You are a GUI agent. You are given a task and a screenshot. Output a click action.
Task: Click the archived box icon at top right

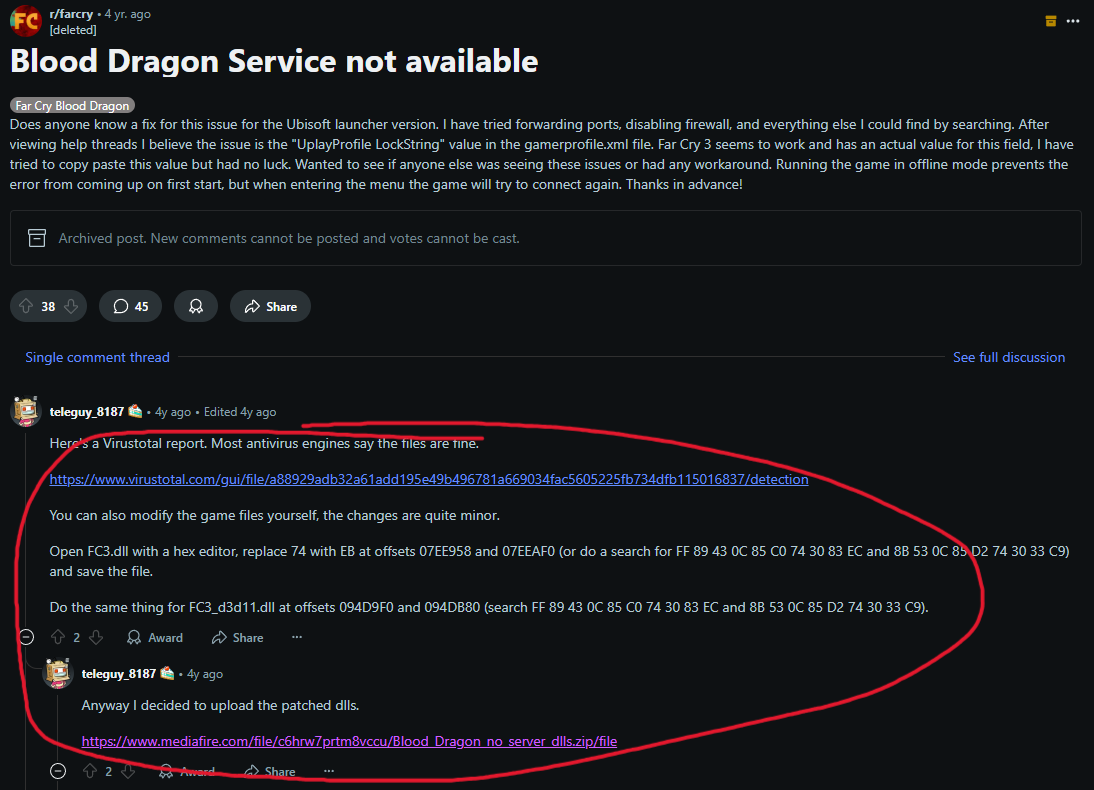1050,21
